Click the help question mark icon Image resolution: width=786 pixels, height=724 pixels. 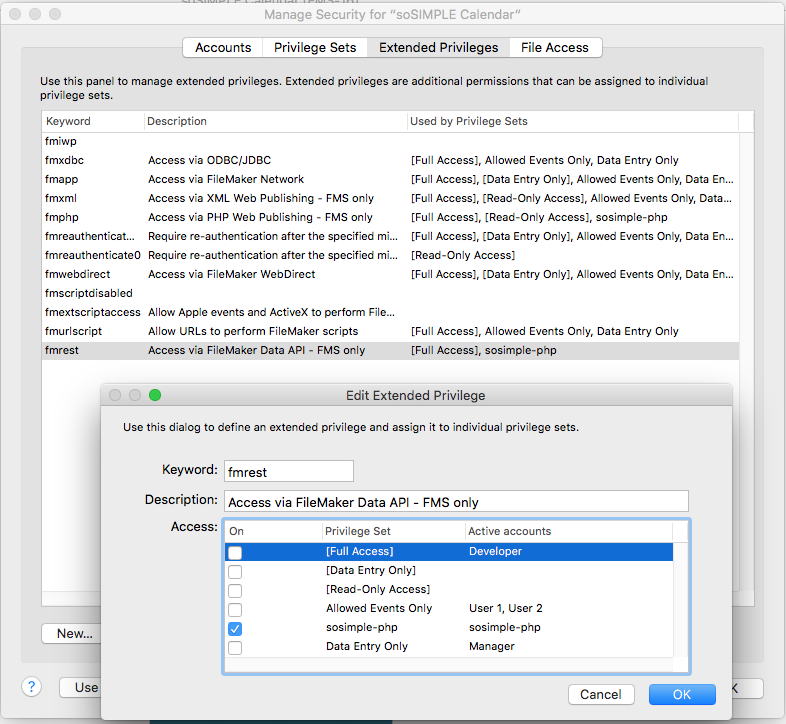click(32, 686)
